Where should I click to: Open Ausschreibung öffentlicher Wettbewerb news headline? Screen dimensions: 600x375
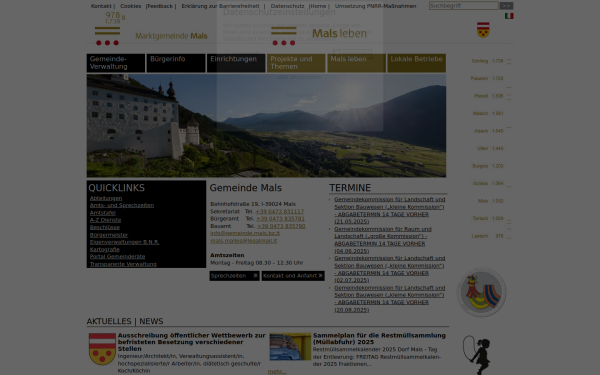click(x=191, y=342)
